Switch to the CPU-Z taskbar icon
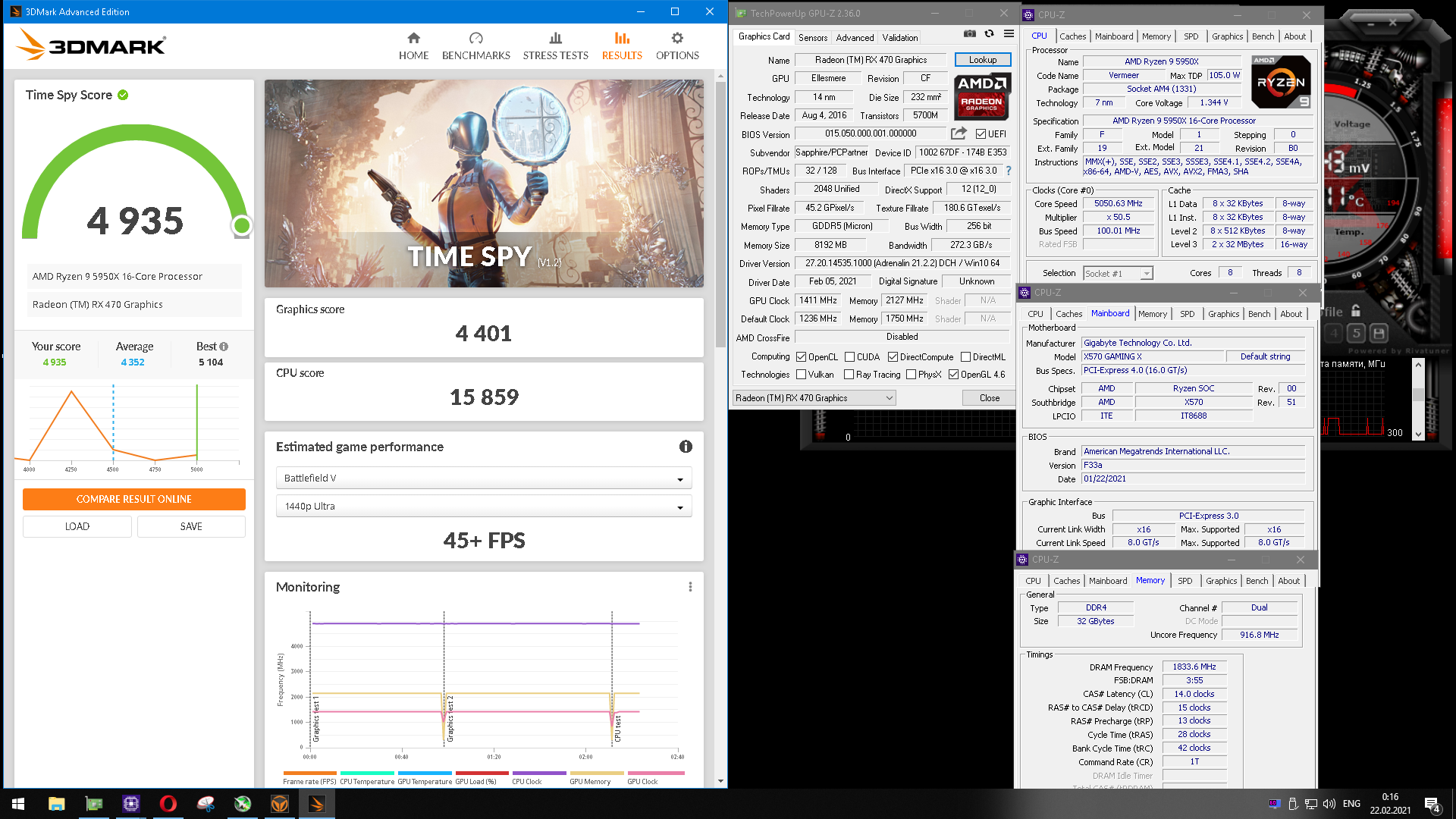1456x819 pixels. [x=131, y=804]
